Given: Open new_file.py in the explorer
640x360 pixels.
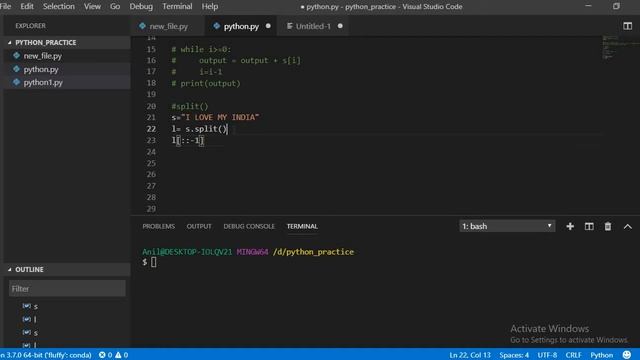Looking at the screenshot, I should 42,56.
